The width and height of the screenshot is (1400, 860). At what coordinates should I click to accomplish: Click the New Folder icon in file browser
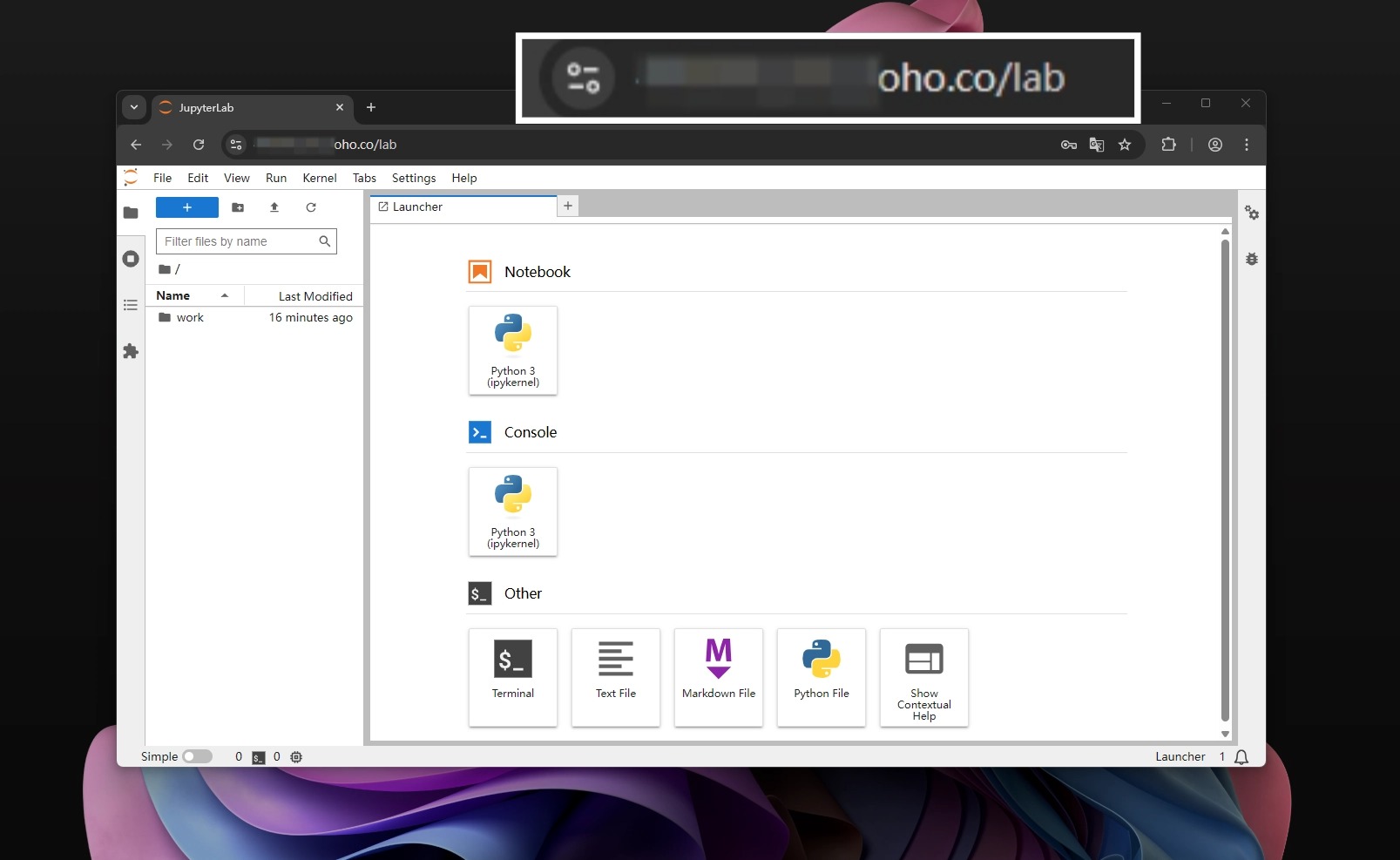238,207
